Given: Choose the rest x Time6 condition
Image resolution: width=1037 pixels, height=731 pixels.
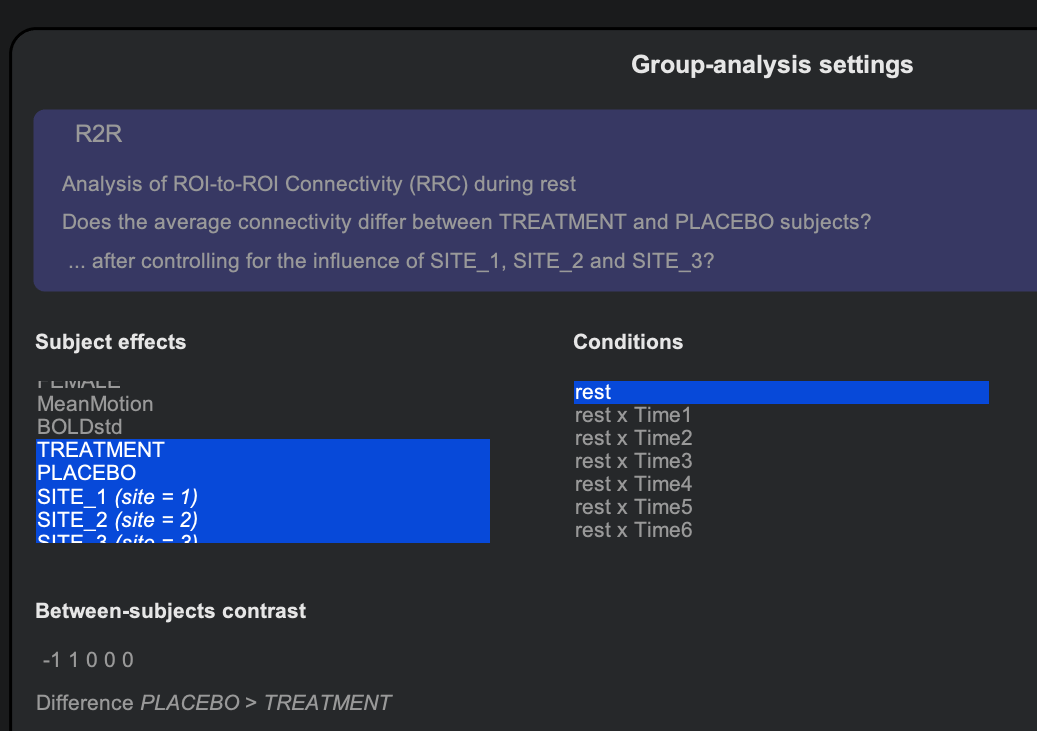Looking at the screenshot, I should click(x=633, y=530).
